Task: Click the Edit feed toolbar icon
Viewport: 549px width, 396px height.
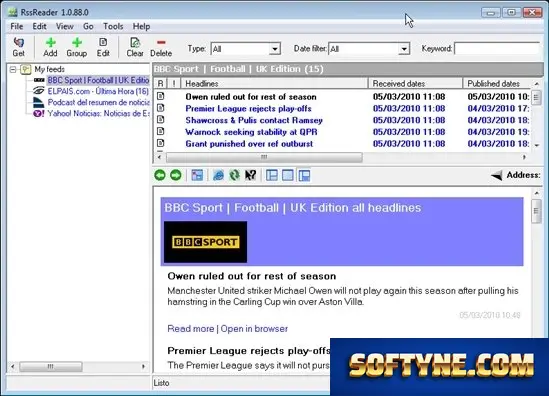Action: 103,47
